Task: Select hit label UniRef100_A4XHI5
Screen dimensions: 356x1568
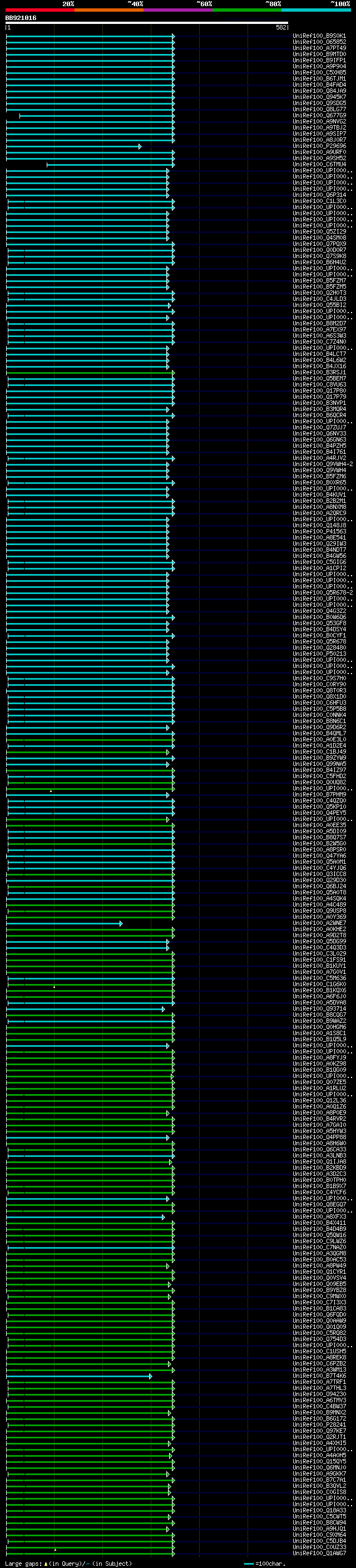Action: tap(319, 1443)
